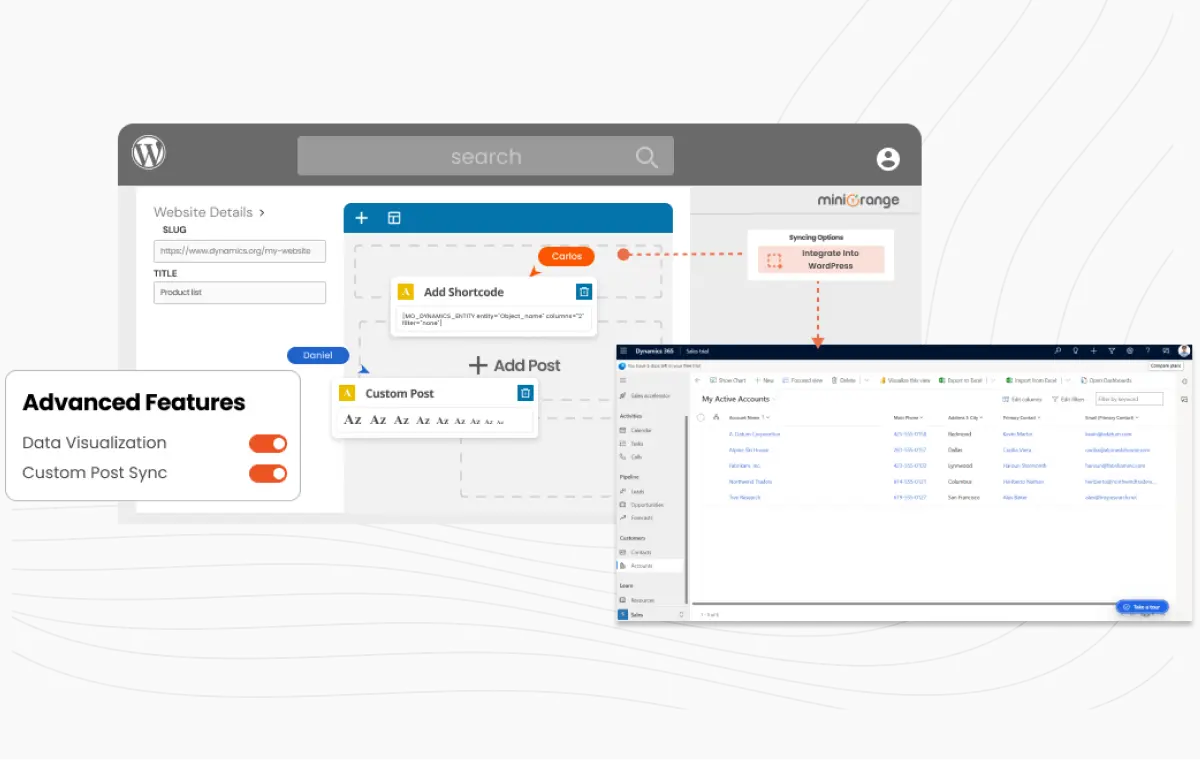
Task: Click the SLUG input field
Action: [x=240, y=251]
